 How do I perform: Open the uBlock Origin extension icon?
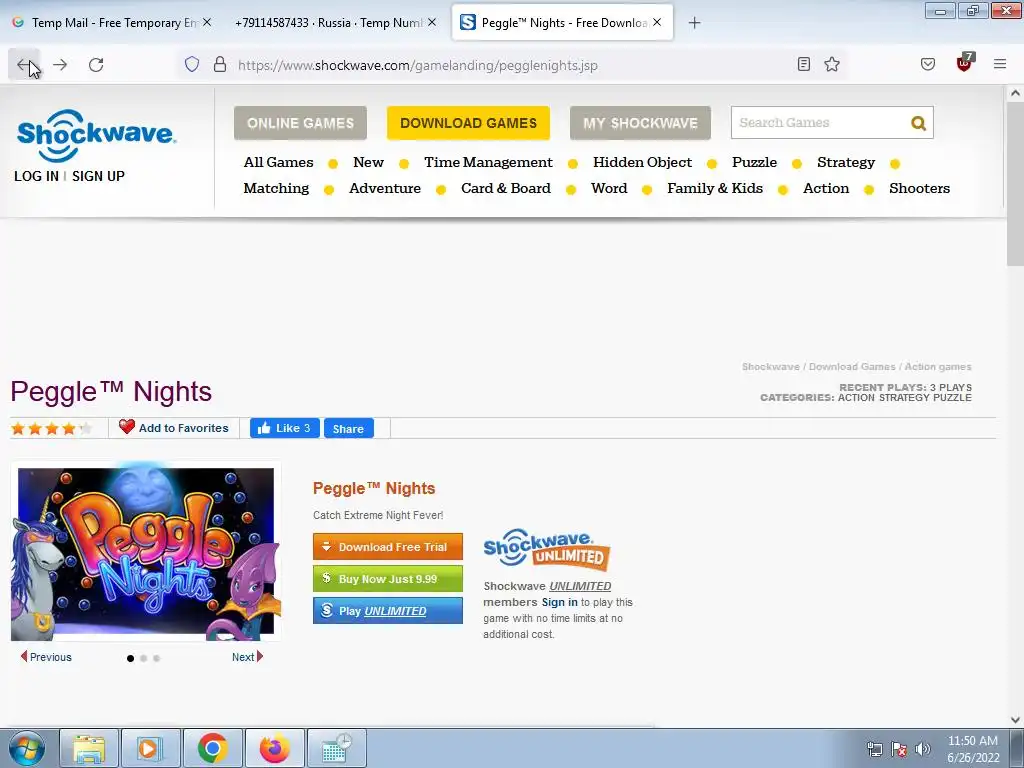(x=964, y=63)
